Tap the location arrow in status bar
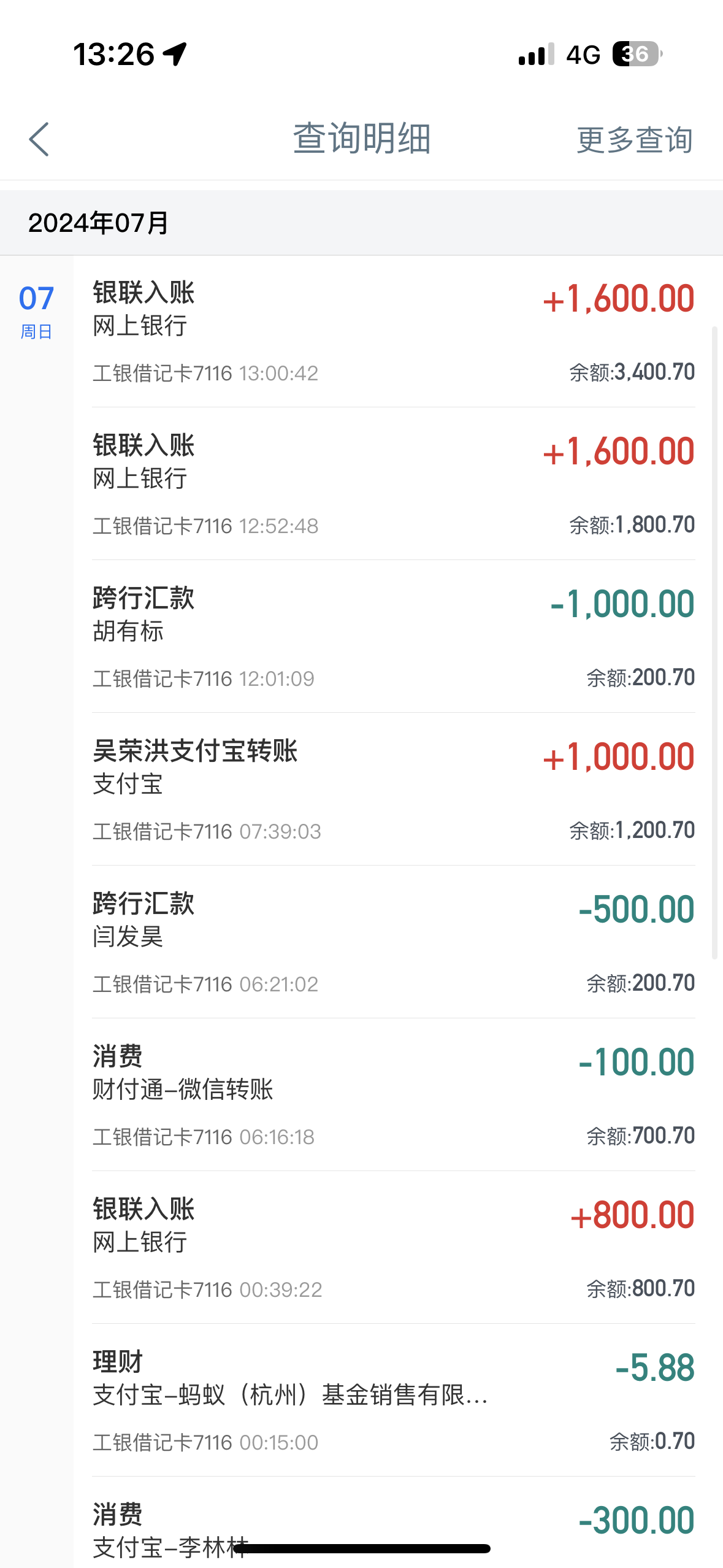Viewport: 723px width, 1568px height. tap(175, 54)
